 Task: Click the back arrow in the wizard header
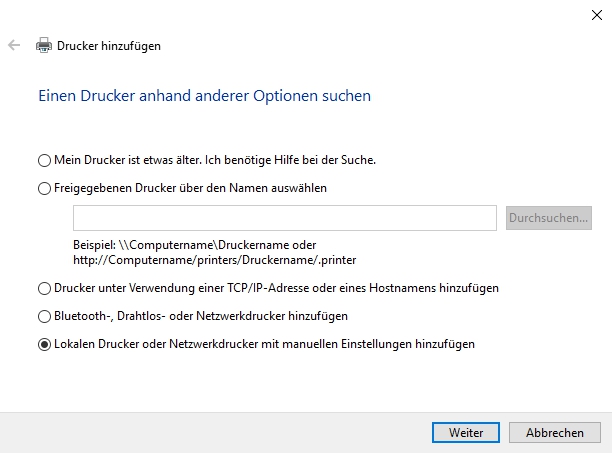pos(14,46)
